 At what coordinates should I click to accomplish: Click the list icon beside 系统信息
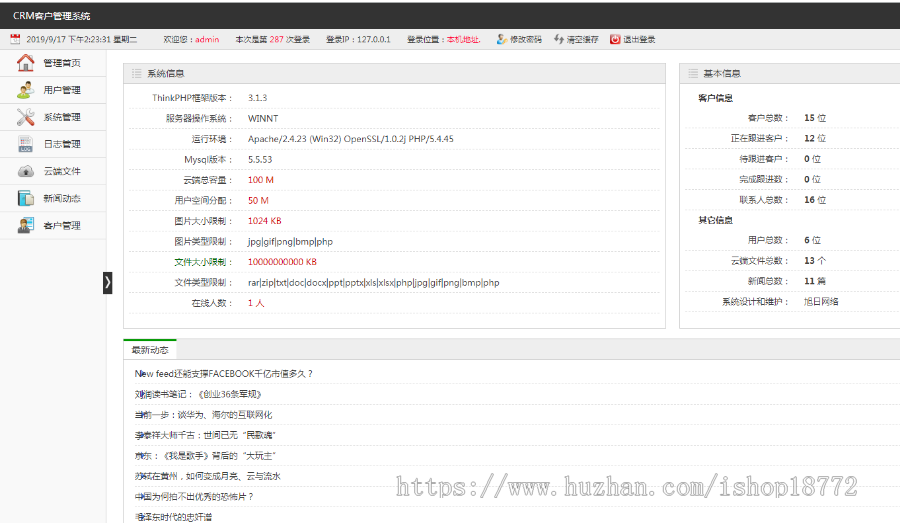tap(137, 73)
